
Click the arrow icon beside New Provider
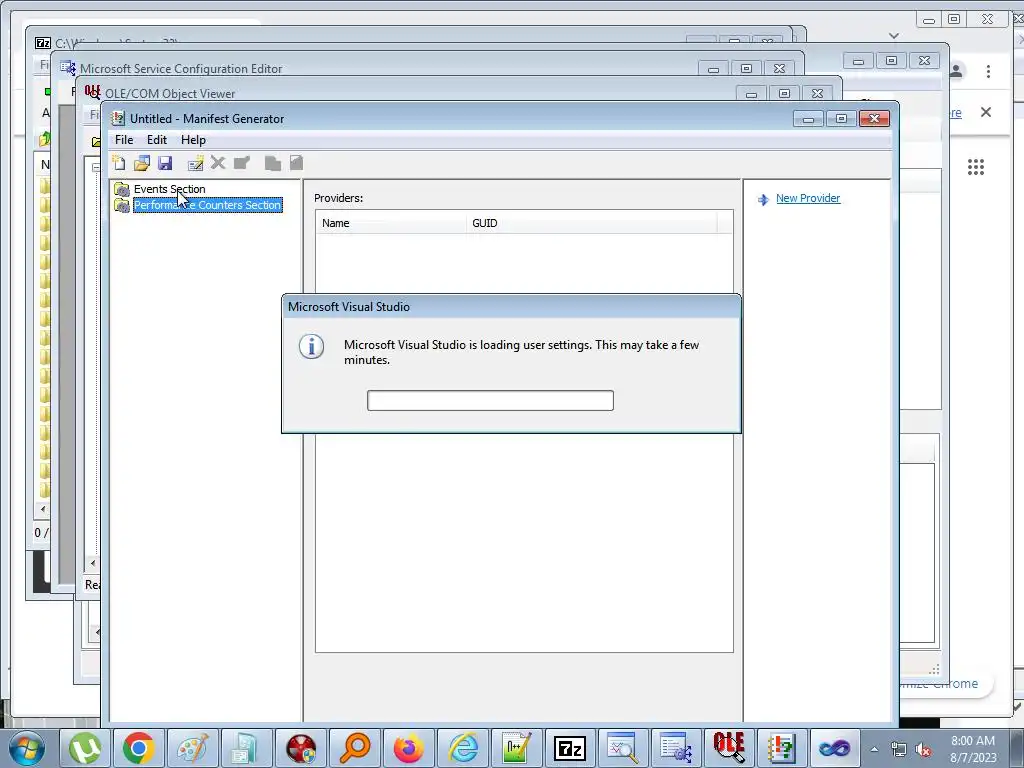(763, 199)
